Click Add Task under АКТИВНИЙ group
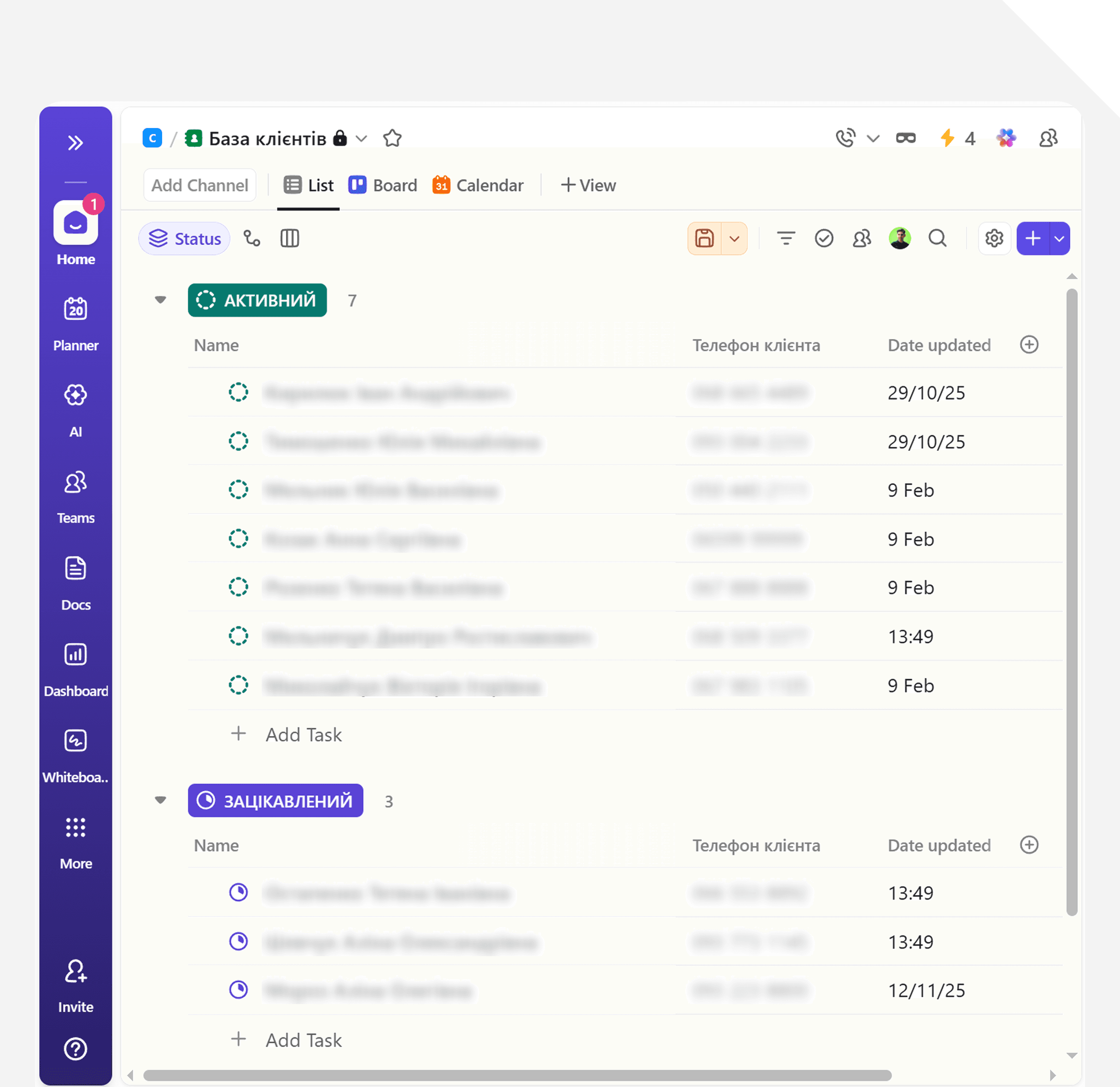This screenshot has width=1120, height=1087. (303, 734)
